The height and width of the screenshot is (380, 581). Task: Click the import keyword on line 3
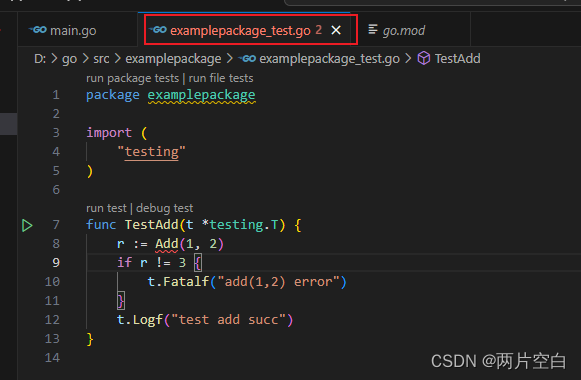coord(109,133)
